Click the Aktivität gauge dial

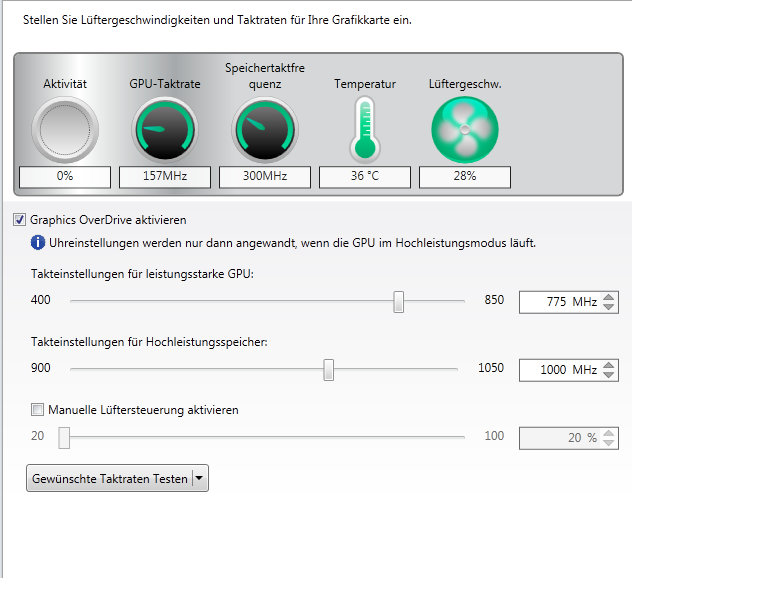65,130
